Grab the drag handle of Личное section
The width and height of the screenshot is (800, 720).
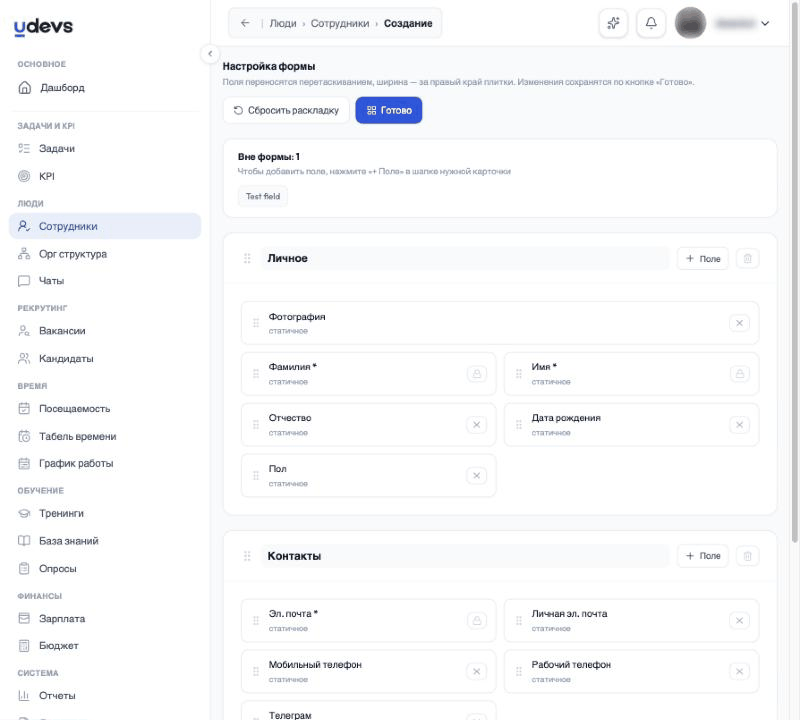coord(247,259)
